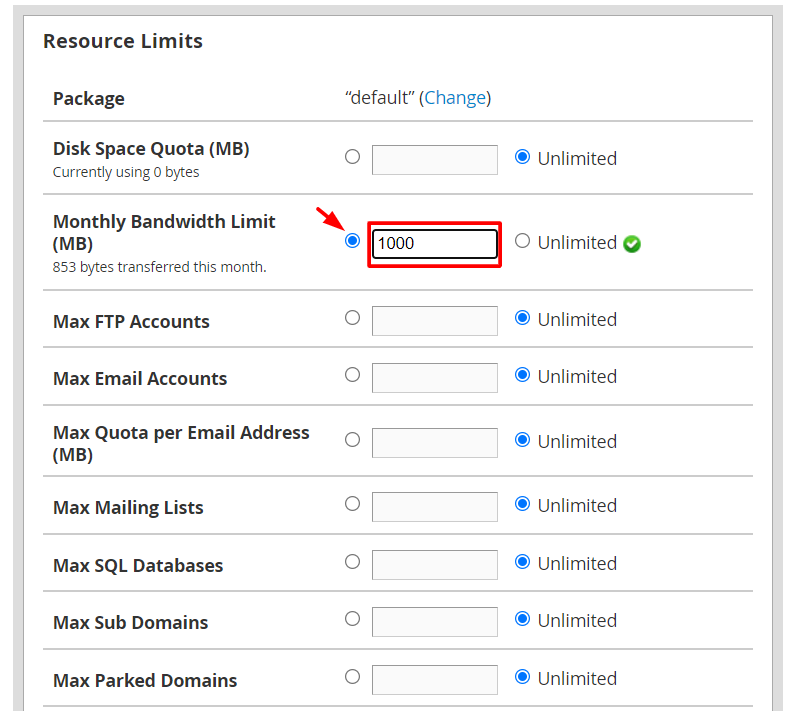The width and height of the screenshot is (793, 711).
Task: Click the Max Email Accounts input field
Action: 434,377
